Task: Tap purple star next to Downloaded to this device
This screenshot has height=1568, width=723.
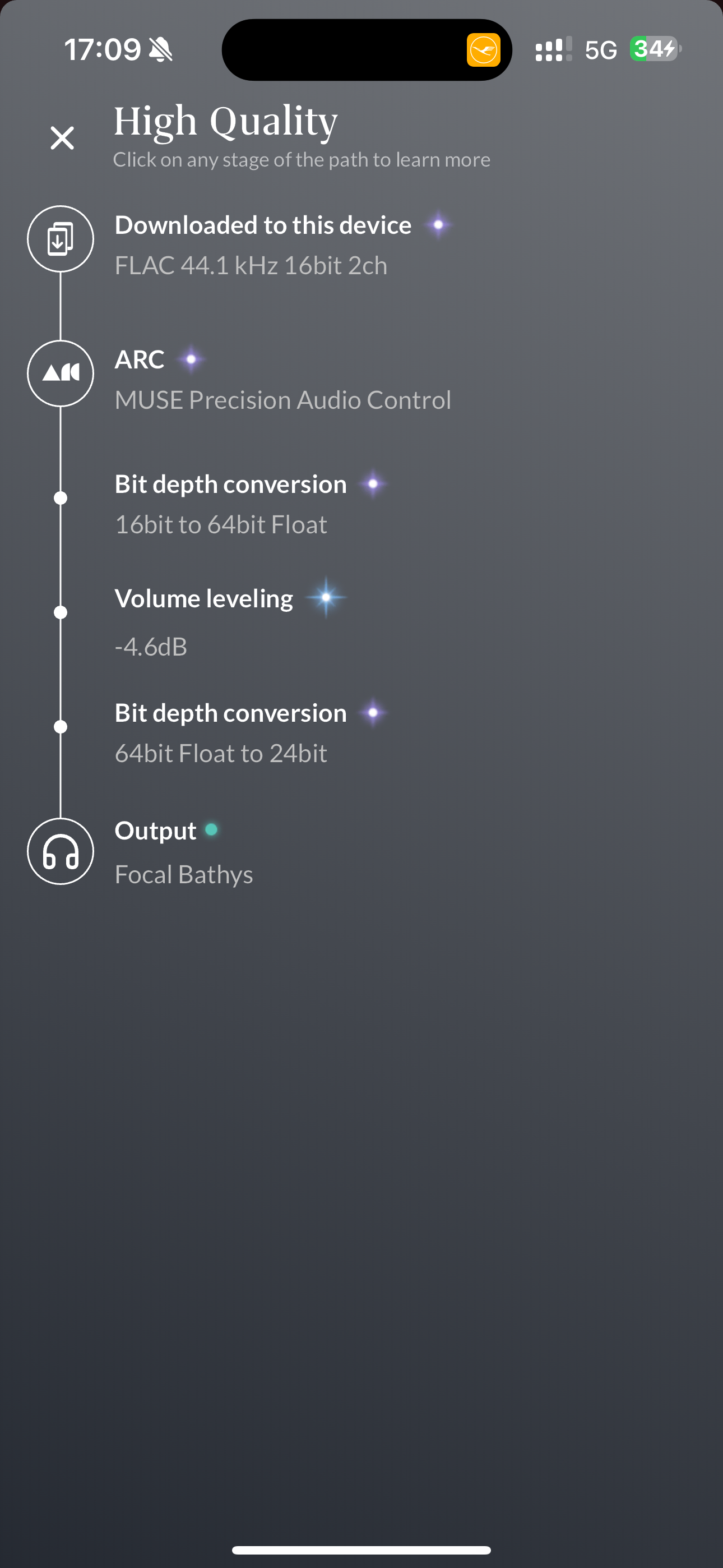Action: pyautogui.click(x=438, y=225)
